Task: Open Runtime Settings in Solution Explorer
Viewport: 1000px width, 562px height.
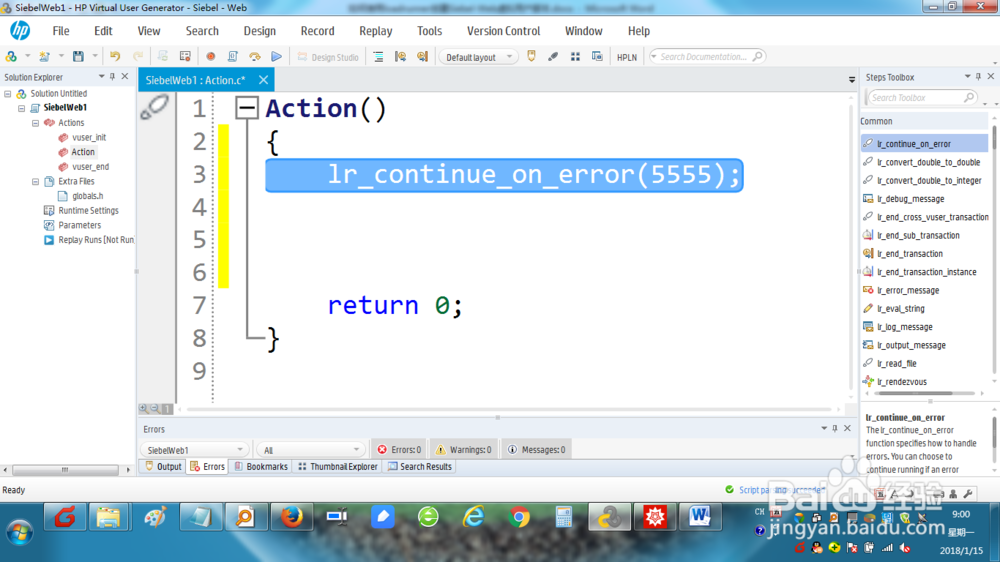Action: point(88,211)
